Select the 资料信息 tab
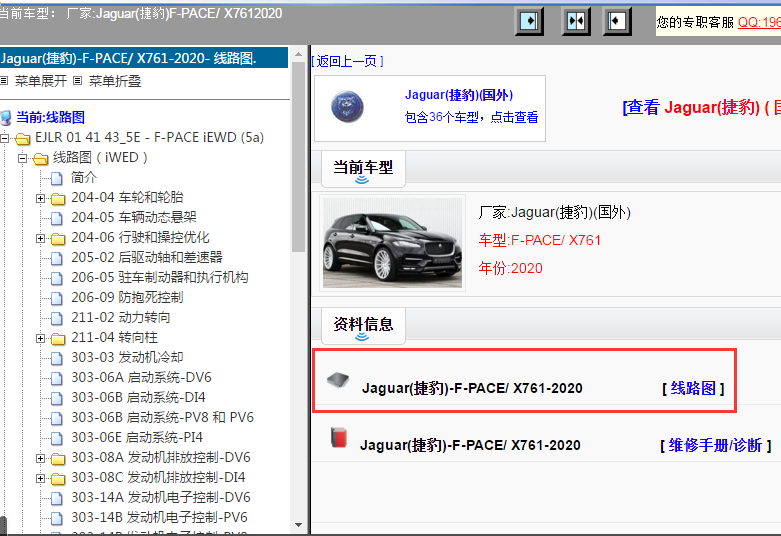Screen dimensions: 781x536 363,326
